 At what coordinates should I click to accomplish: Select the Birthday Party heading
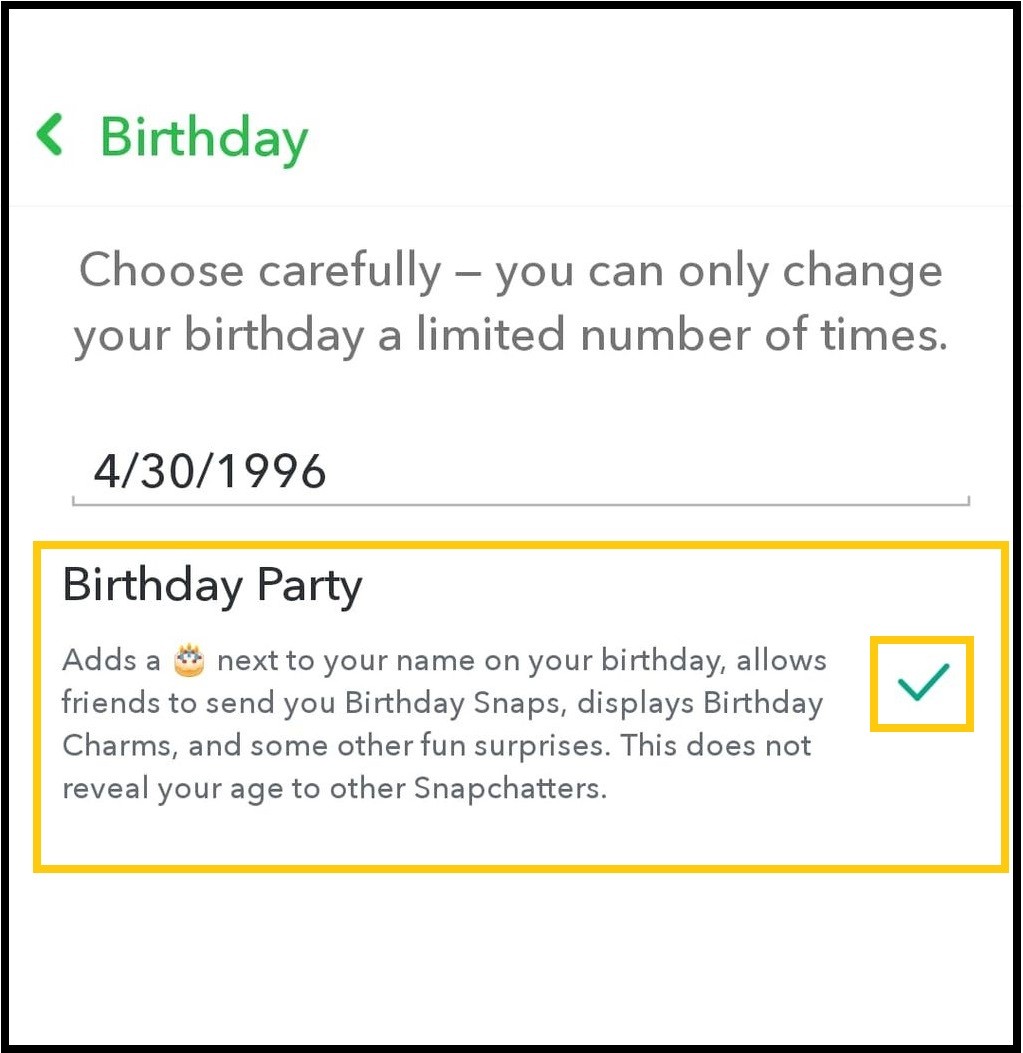click(x=212, y=585)
